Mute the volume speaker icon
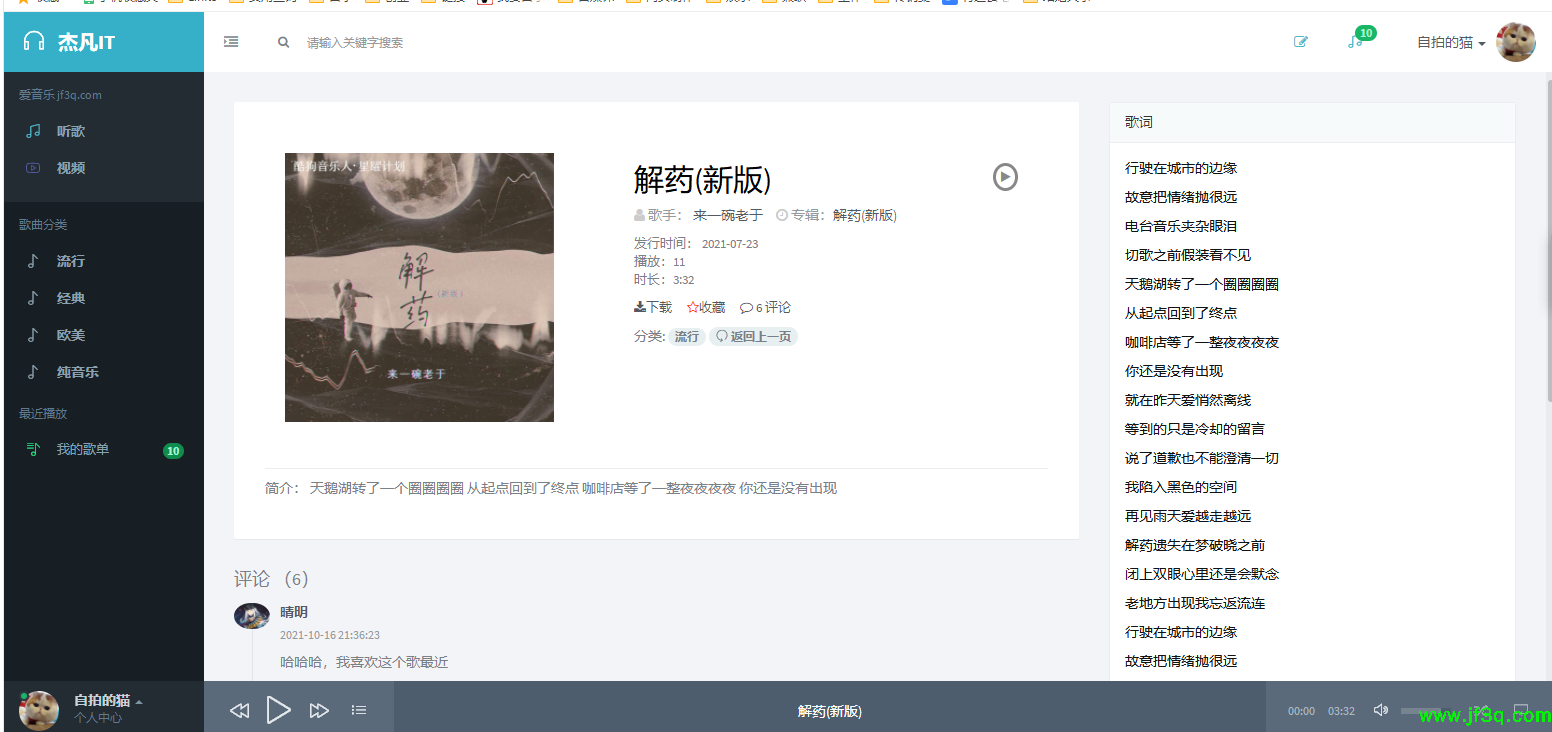Screen dimensions: 1552x732 point(1380,710)
